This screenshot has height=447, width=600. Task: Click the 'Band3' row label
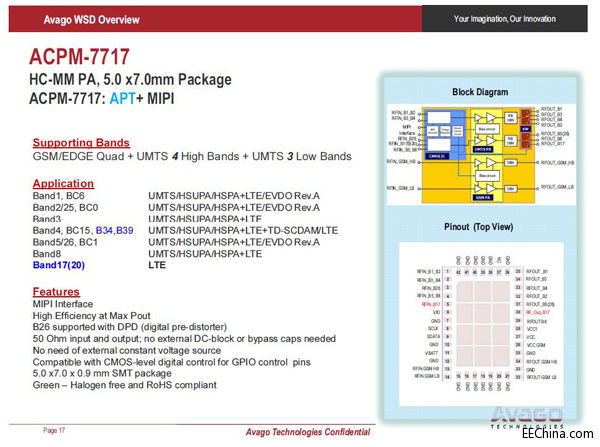47,219
